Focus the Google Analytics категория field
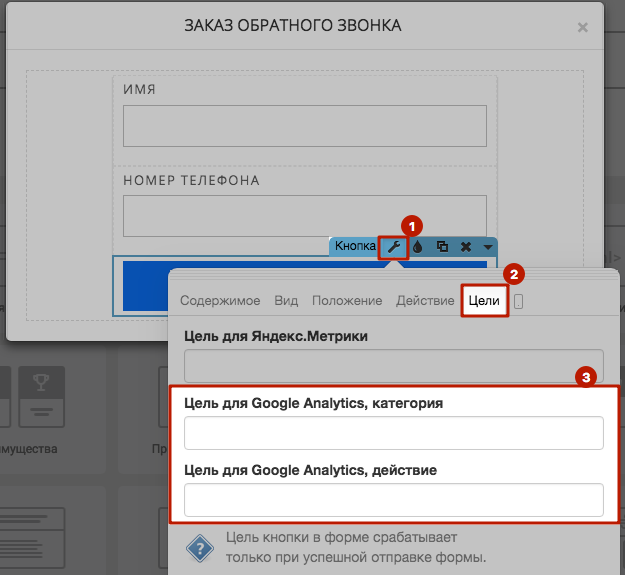This screenshot has height=575, width=625. click(394, 433)
